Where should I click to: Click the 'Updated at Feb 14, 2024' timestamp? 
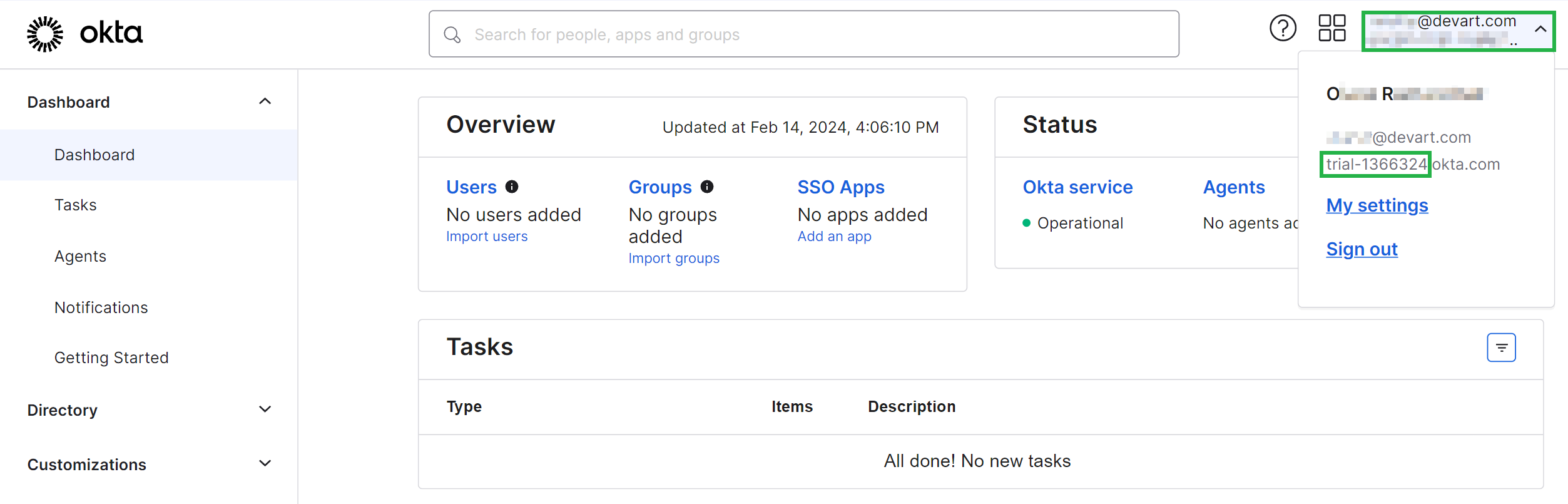click(x=801, y=128)
